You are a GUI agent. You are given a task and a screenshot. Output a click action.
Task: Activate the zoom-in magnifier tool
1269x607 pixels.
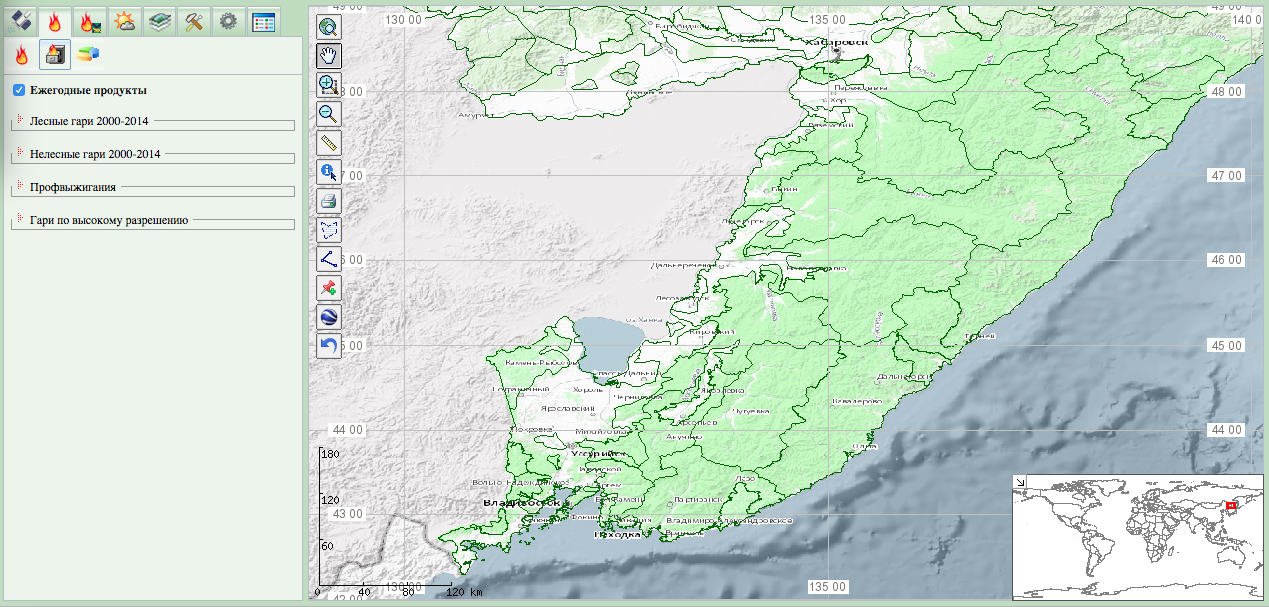tap(329, 85)
